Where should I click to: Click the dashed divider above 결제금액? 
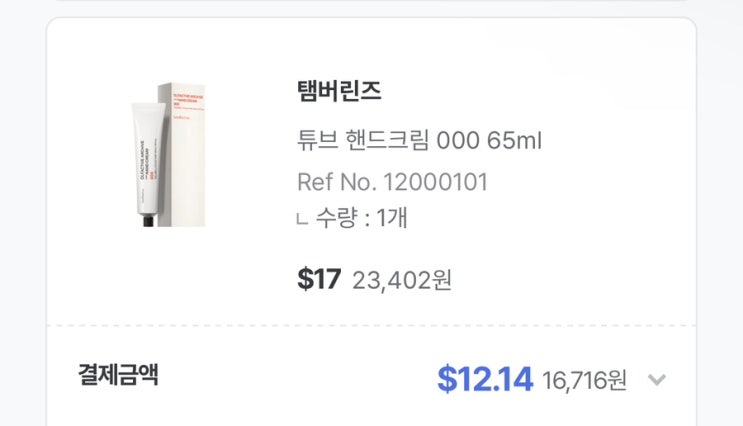371,325
